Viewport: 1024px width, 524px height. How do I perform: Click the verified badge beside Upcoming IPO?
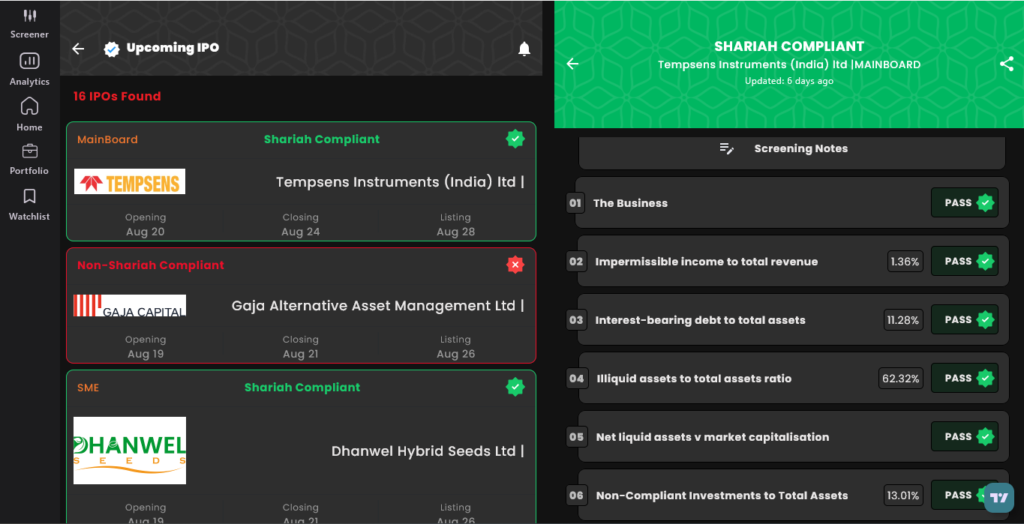[112, 49]
